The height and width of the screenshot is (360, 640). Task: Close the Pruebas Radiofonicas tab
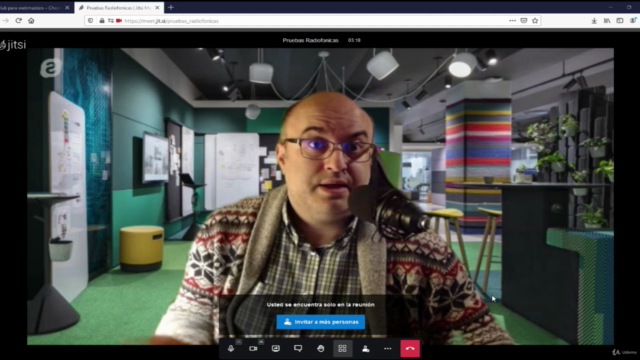157,8
